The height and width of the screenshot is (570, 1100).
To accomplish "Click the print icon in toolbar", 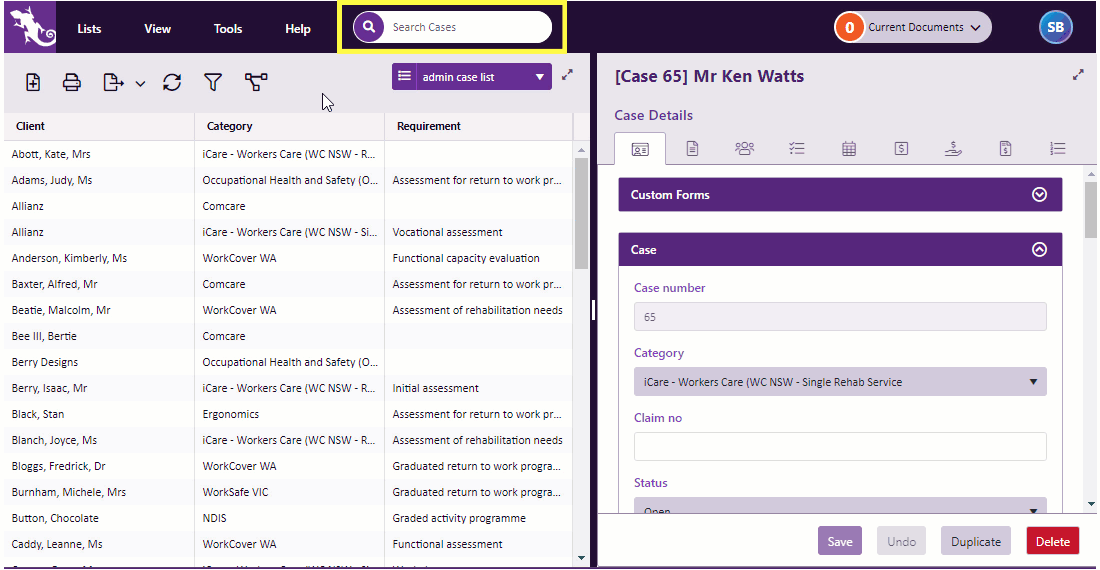I will (x=72, y=83).
